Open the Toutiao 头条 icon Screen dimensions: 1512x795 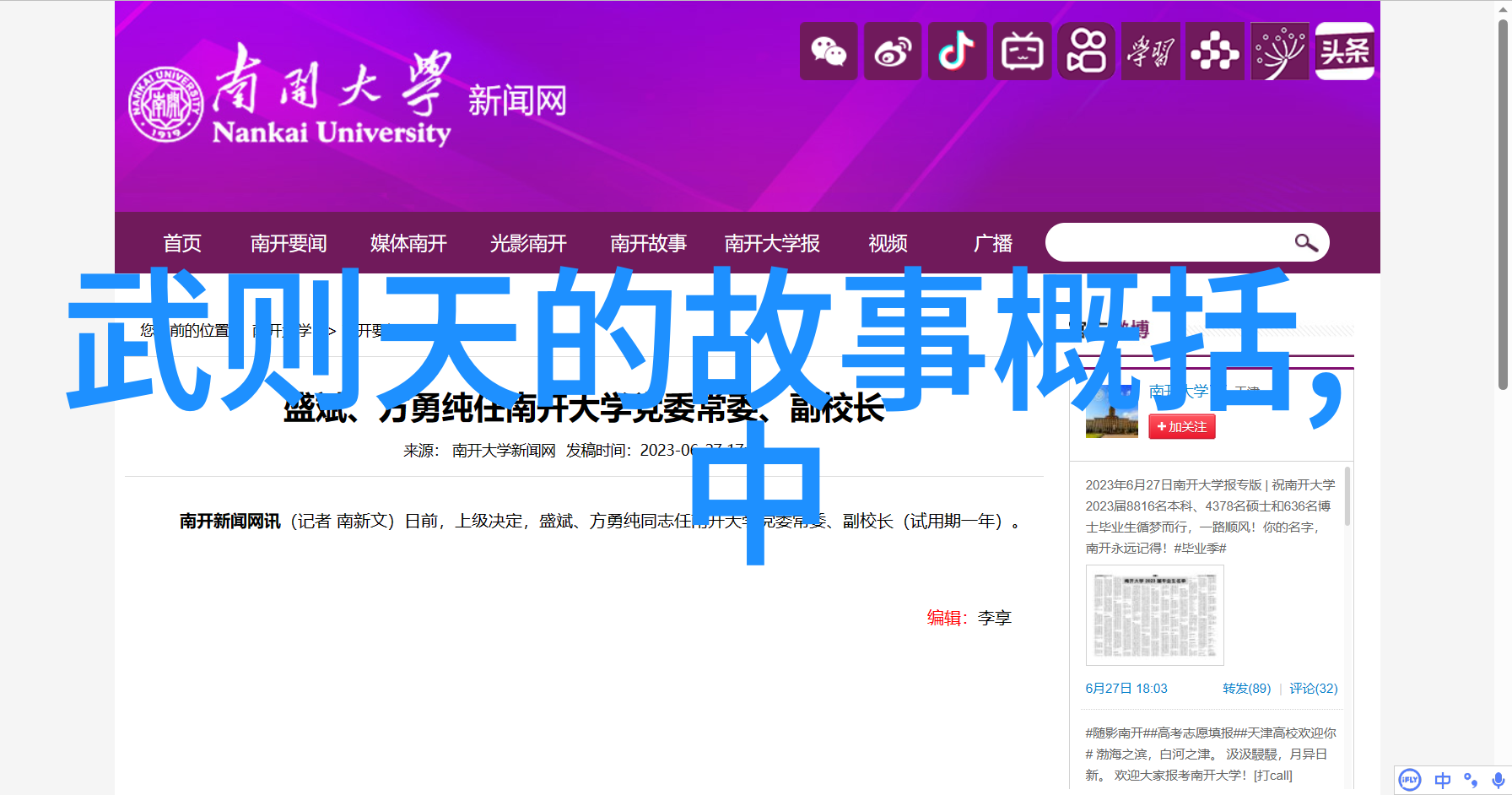(x=1345, y=51)
